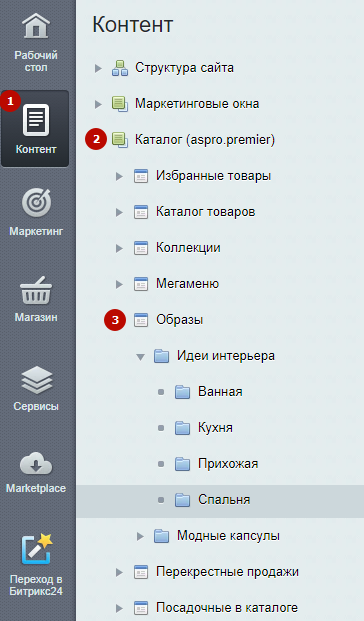Open the Marketplace cloud download icon

coord(36,463)
